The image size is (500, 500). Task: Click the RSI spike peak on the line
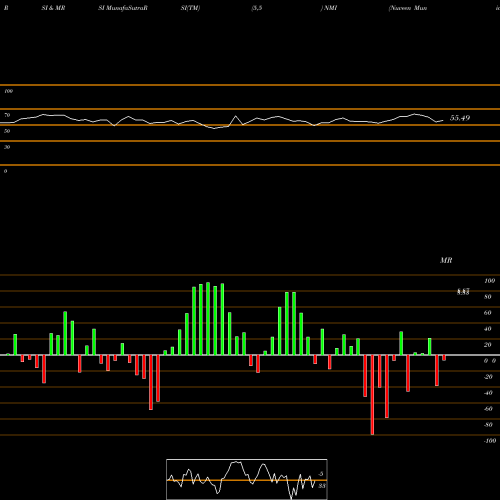[236, 116]
